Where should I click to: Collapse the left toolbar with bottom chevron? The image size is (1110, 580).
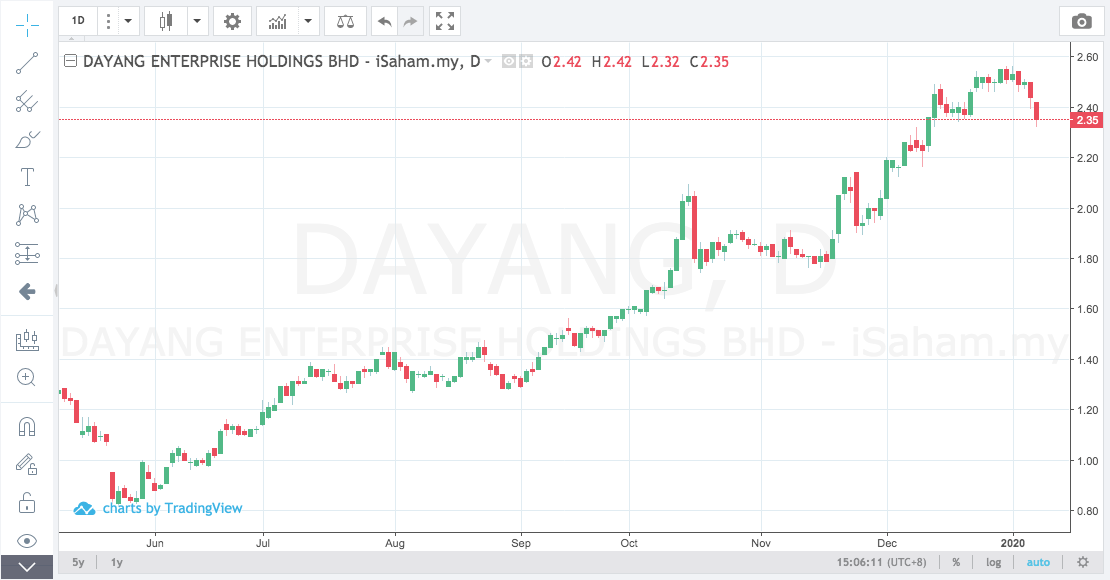click(27, 567)
